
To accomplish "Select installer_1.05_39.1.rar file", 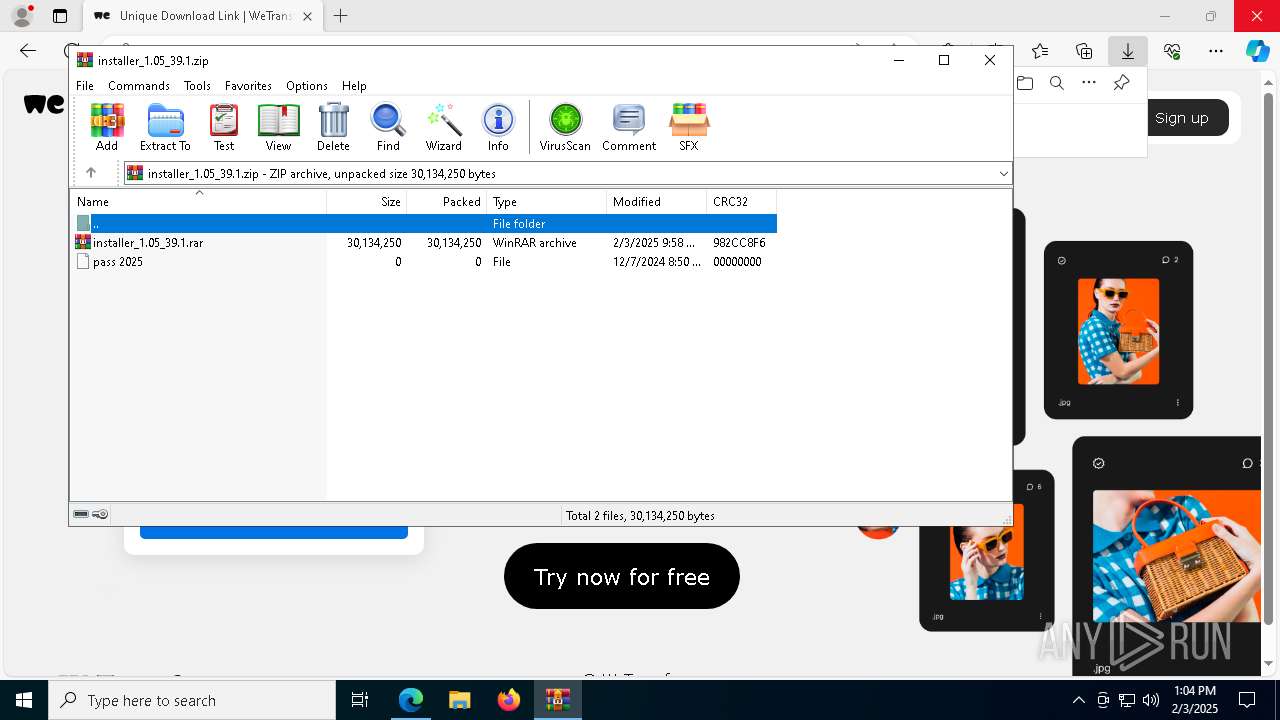I will click(x=148, y=243).
